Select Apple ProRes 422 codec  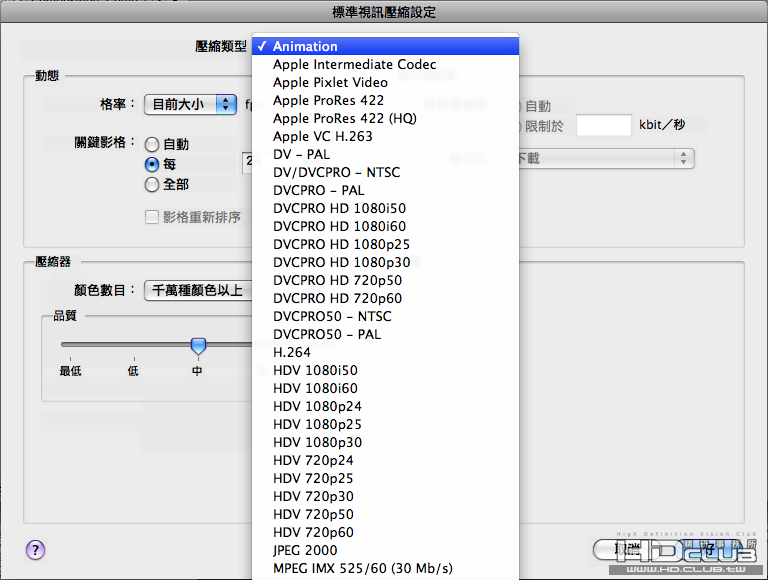pos(385,100)
